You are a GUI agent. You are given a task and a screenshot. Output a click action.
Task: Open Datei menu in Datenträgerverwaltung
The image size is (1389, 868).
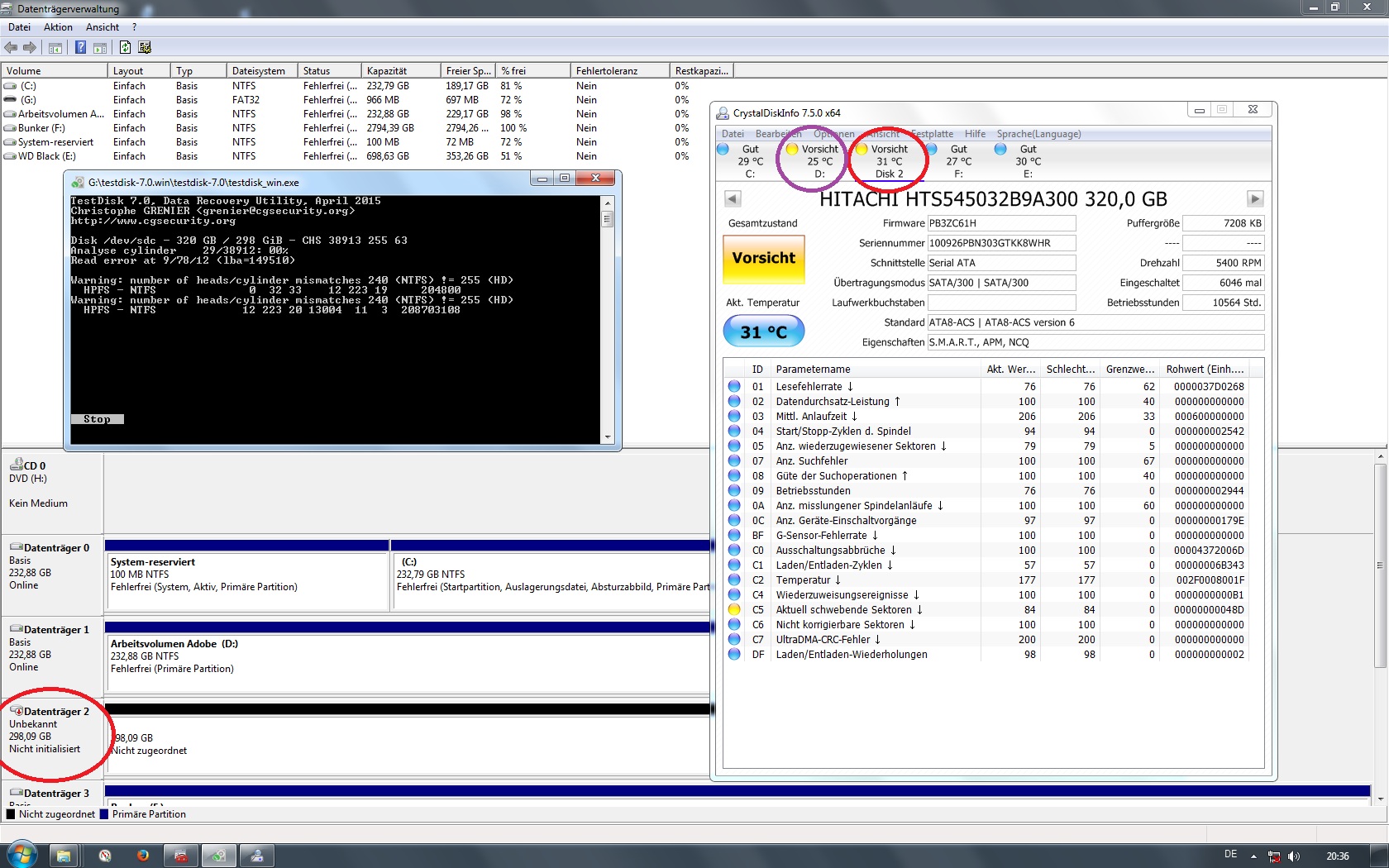(x=19, y=27)
